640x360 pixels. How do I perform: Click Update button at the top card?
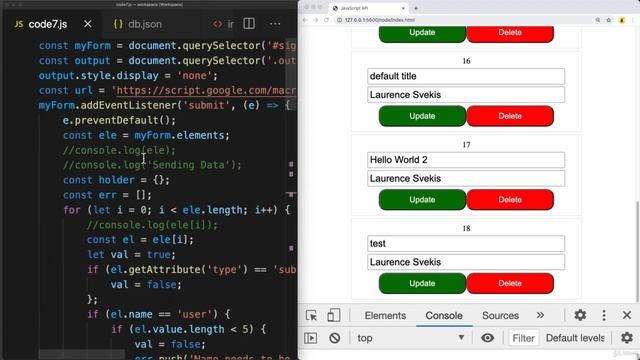(422, 33)
